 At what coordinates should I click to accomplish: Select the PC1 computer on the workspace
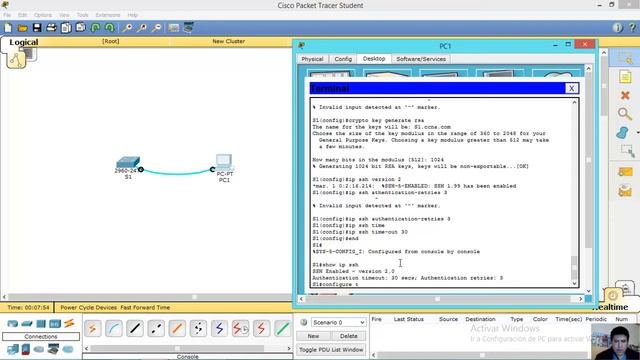[x=224, y=162]
